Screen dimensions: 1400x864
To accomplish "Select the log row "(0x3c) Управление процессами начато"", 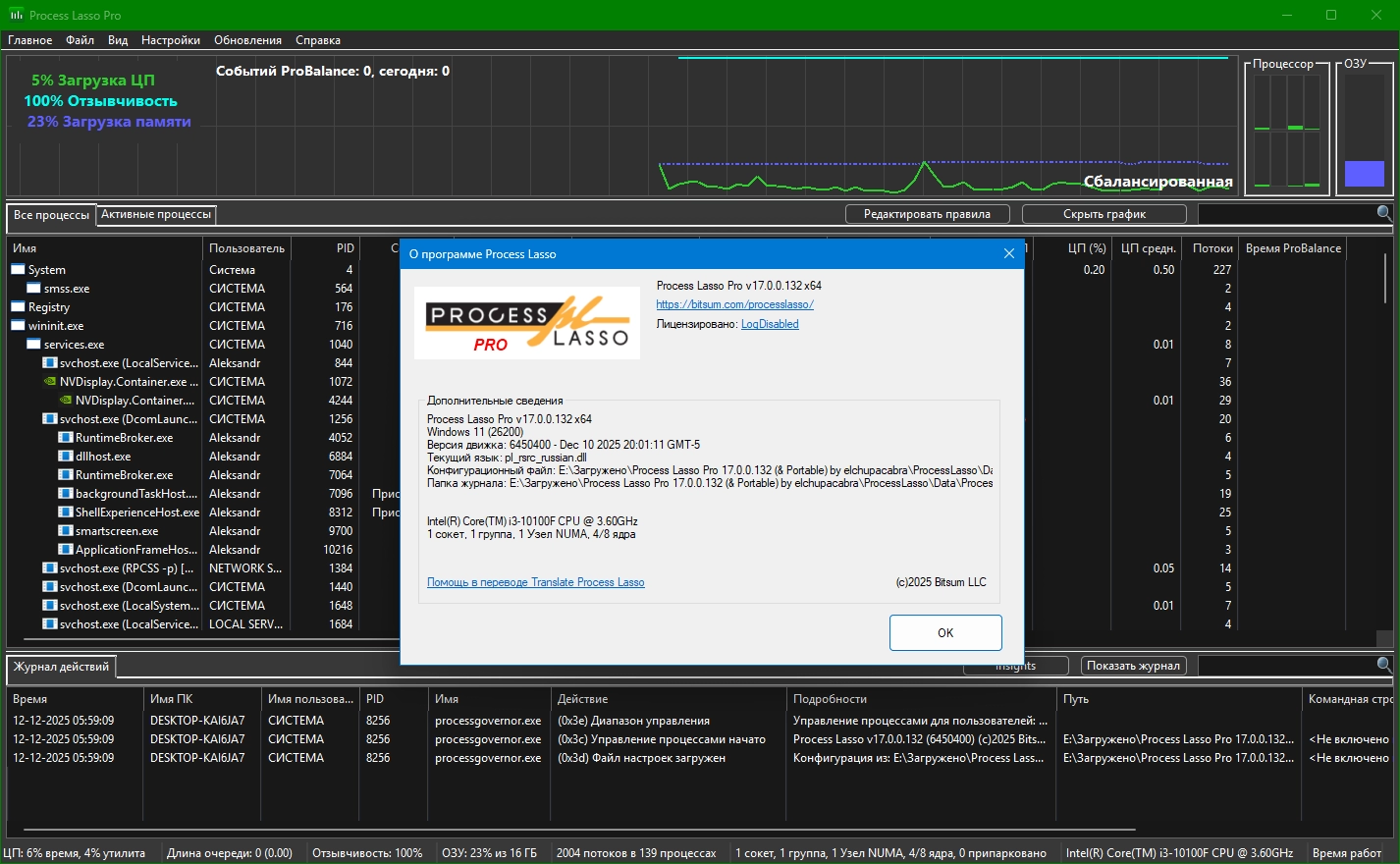I will coord(700,739).
